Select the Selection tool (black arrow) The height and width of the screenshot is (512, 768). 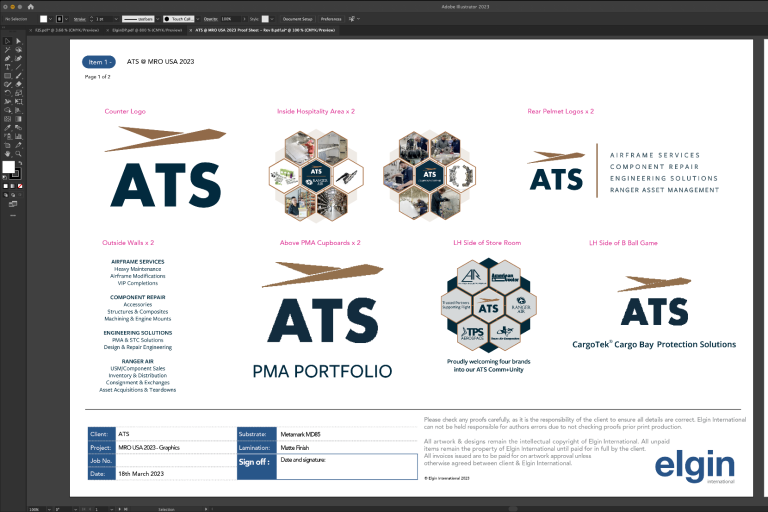(x=7, y=41)
